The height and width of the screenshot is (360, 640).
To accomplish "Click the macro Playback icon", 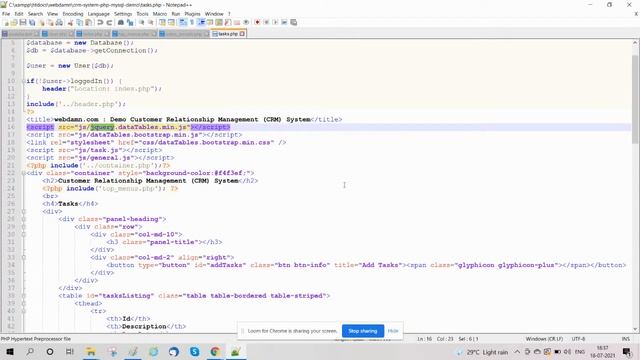I will click(x=276, y=22).
